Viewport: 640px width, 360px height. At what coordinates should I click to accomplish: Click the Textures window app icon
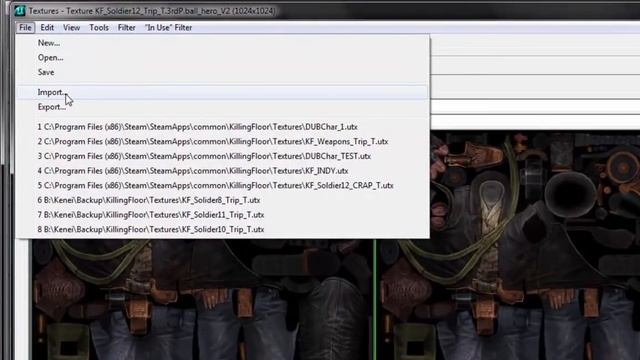click(x=20, y=11)
